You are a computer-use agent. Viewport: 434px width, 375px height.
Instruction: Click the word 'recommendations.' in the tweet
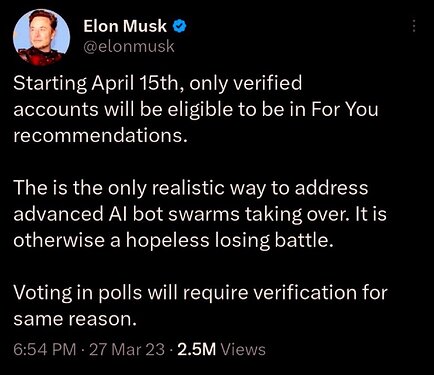click(x=99, y=135)
